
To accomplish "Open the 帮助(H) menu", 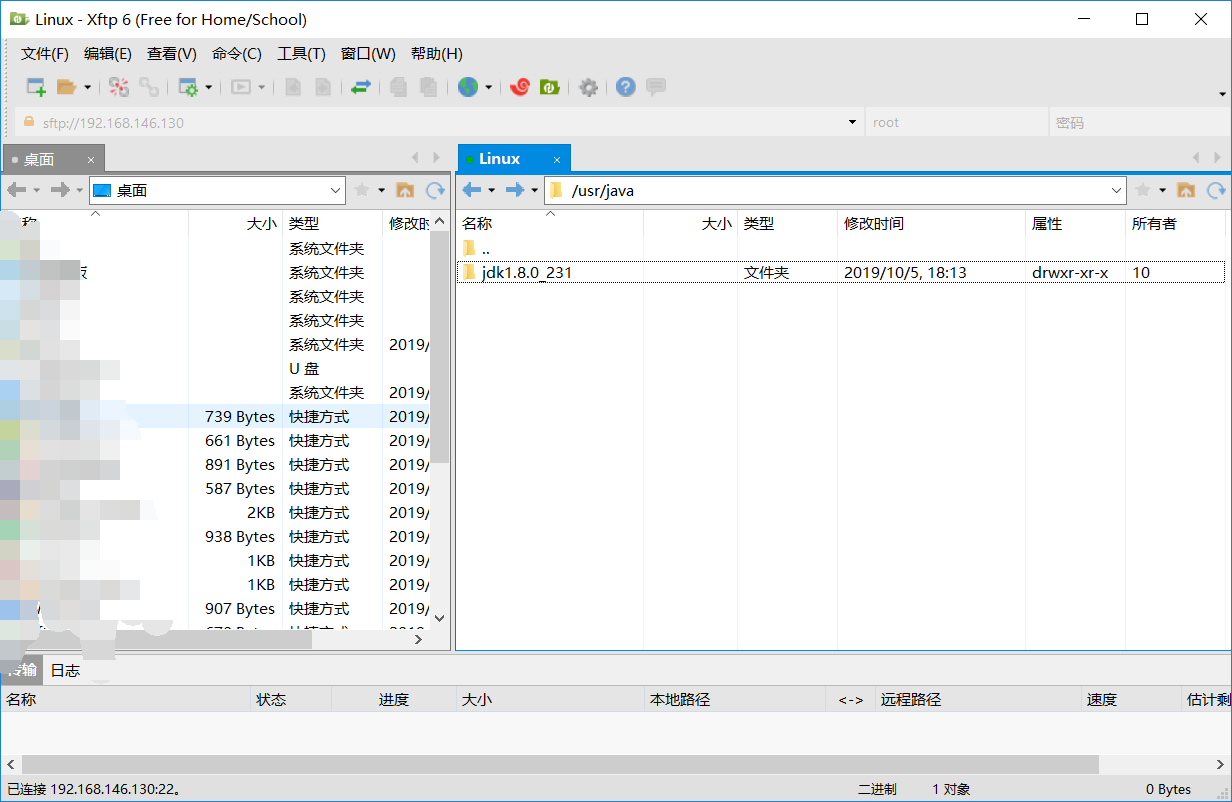I will click(x=437, y=54).
